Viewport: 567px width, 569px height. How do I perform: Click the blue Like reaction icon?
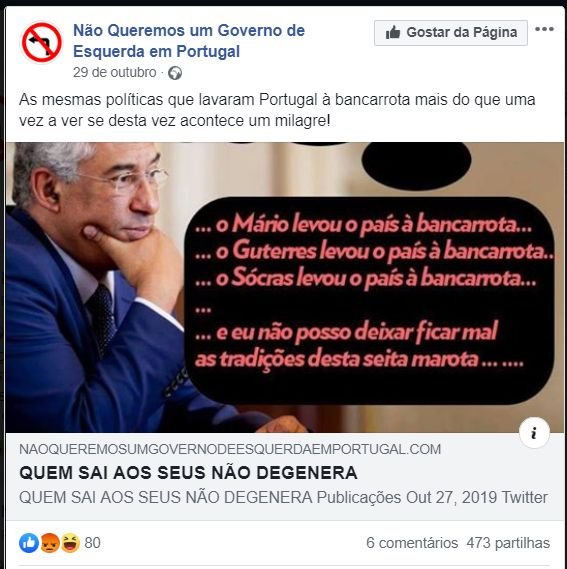coord(29,543)
